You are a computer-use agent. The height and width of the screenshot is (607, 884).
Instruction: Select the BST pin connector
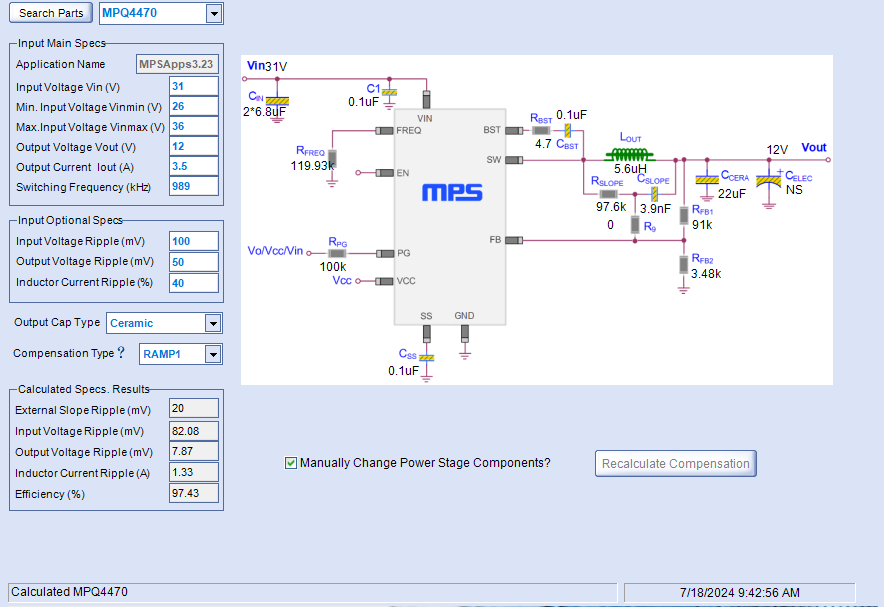[x=514, y=131]
